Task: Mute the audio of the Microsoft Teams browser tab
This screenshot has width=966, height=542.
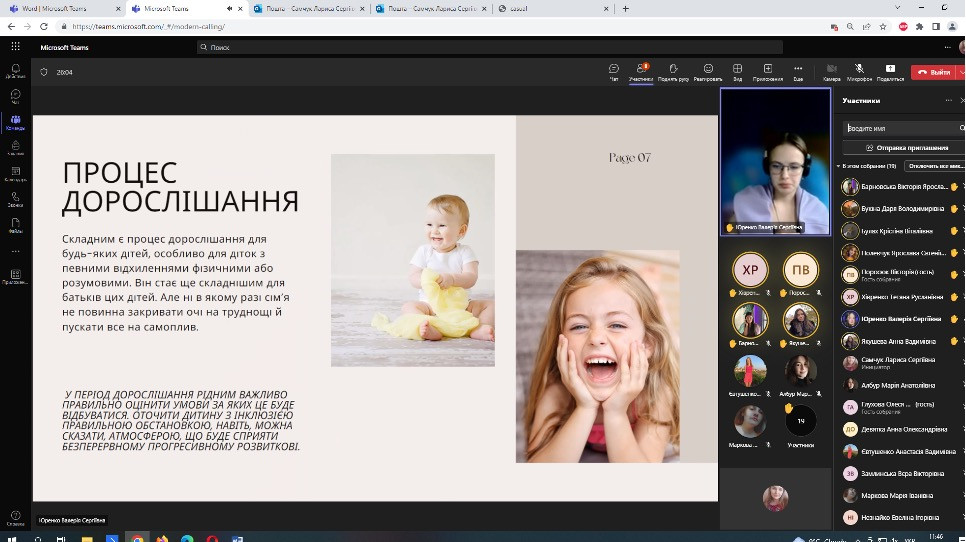Action: tap(230, 8)
